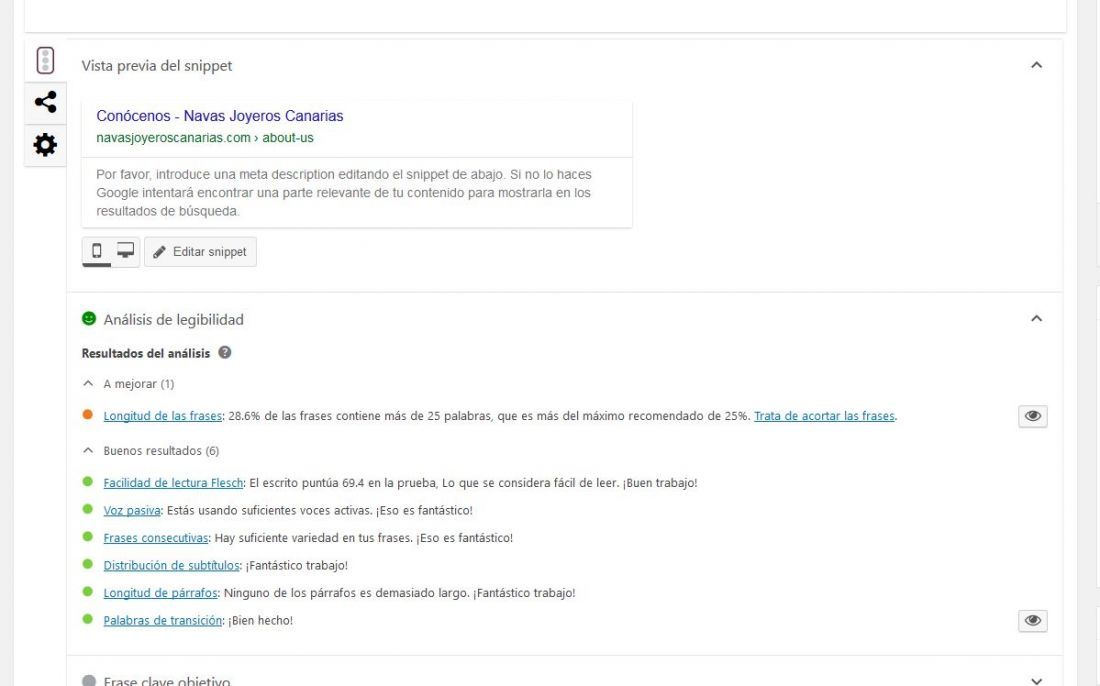Screen dimensions: 1100x686
Task: Click the meta description placeholder text
Action: (344, 192)
